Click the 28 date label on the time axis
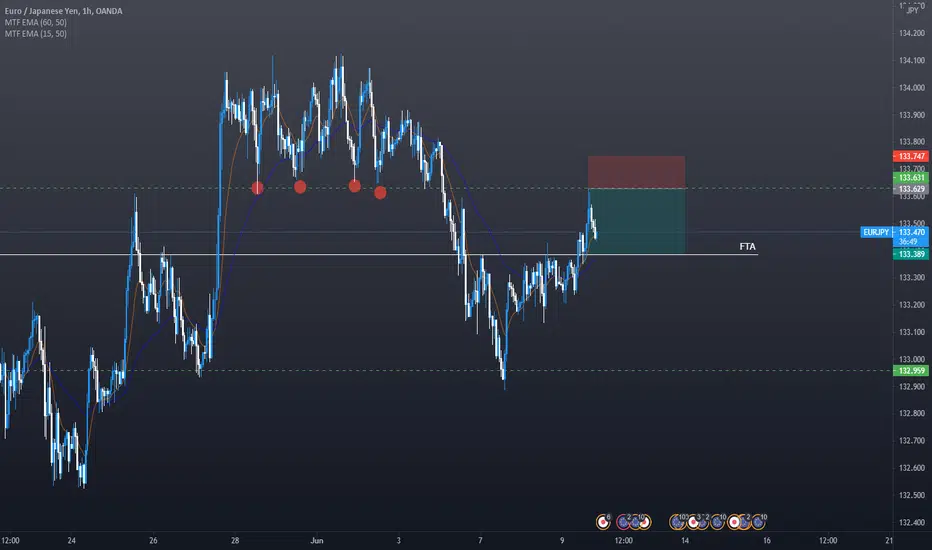 tap(235, 540)
